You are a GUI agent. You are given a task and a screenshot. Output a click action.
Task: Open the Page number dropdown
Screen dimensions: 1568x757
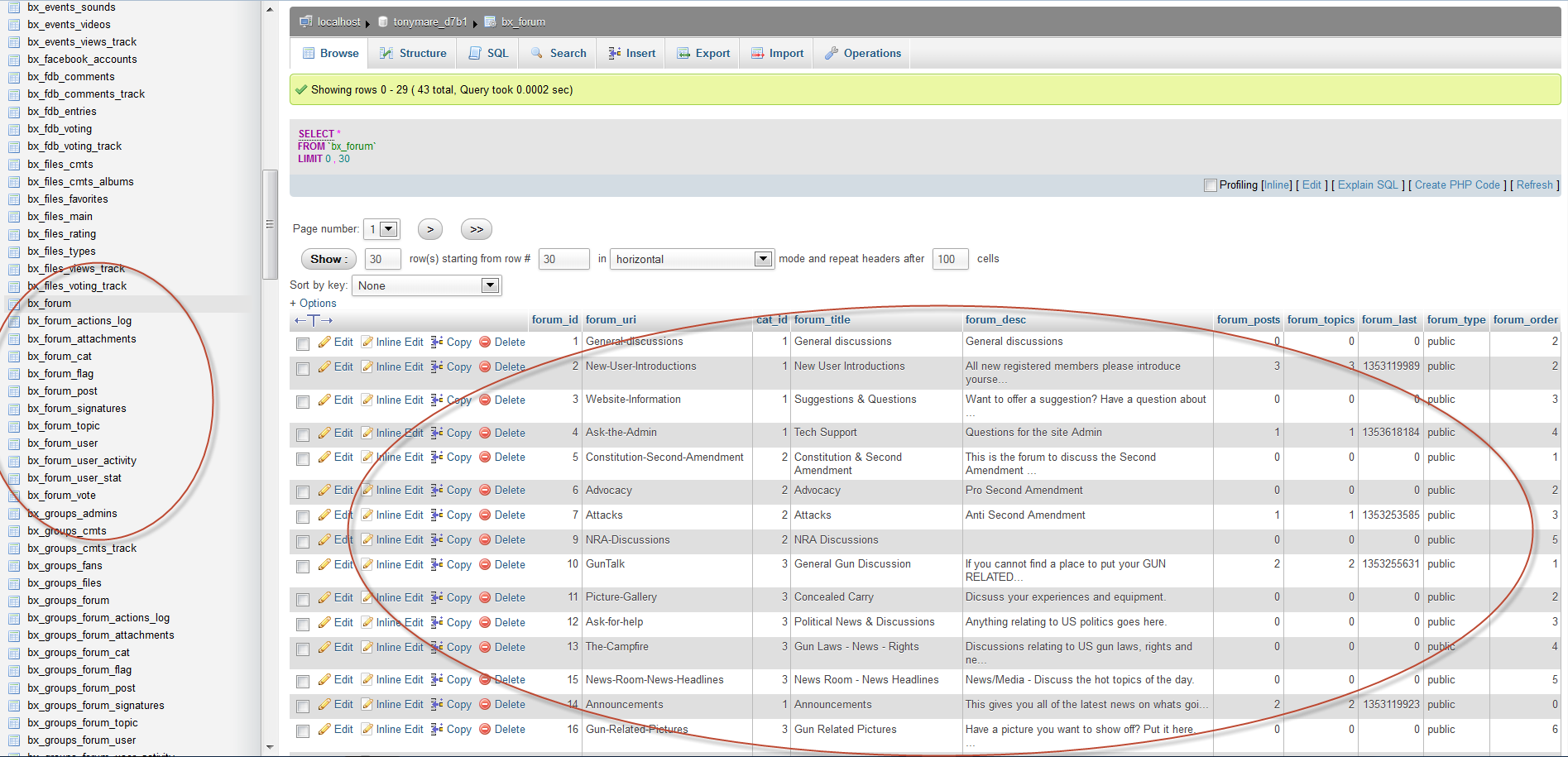[381, 229]
